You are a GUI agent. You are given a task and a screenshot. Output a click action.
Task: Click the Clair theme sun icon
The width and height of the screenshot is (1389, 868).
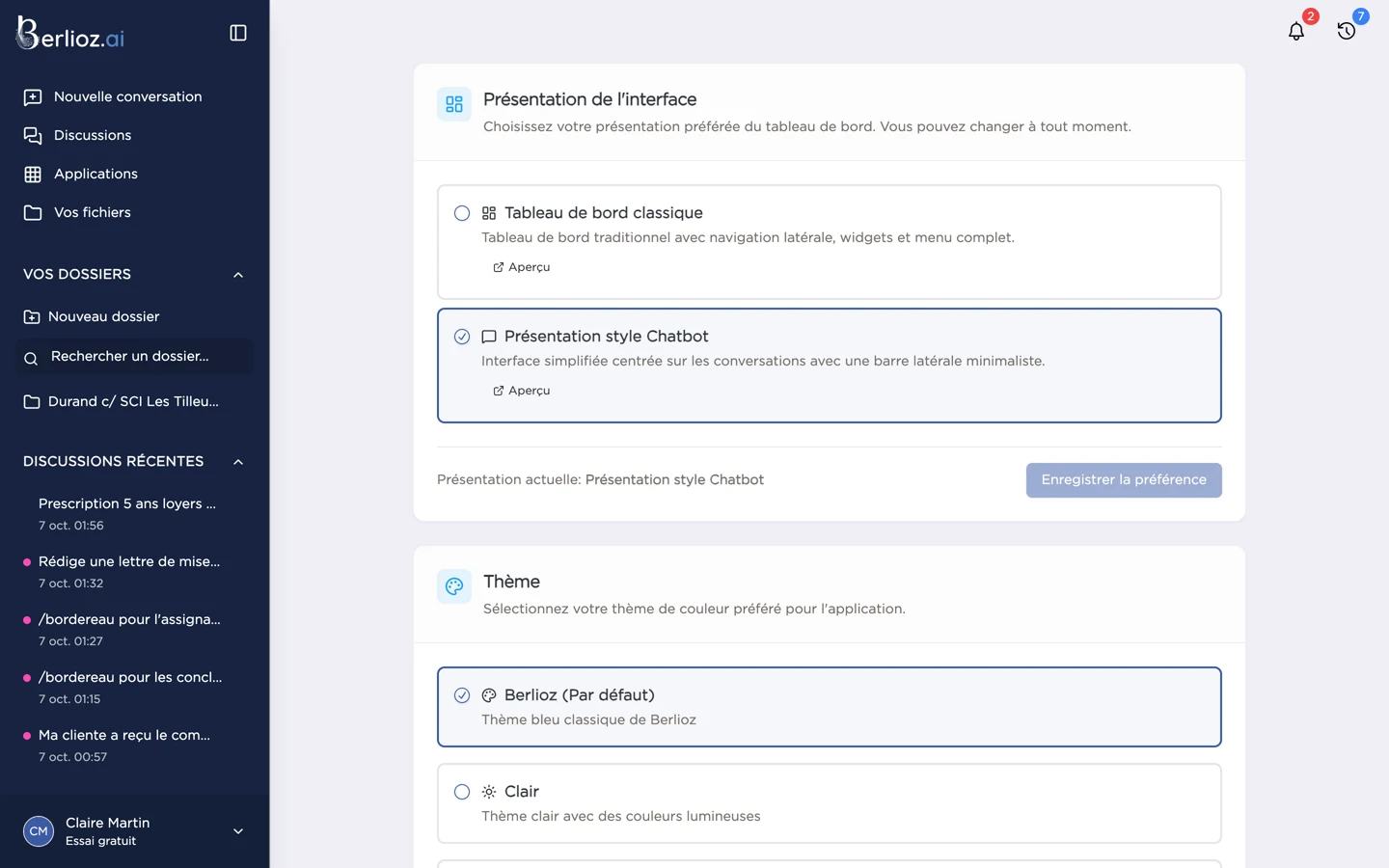click(x=489, y=792)
